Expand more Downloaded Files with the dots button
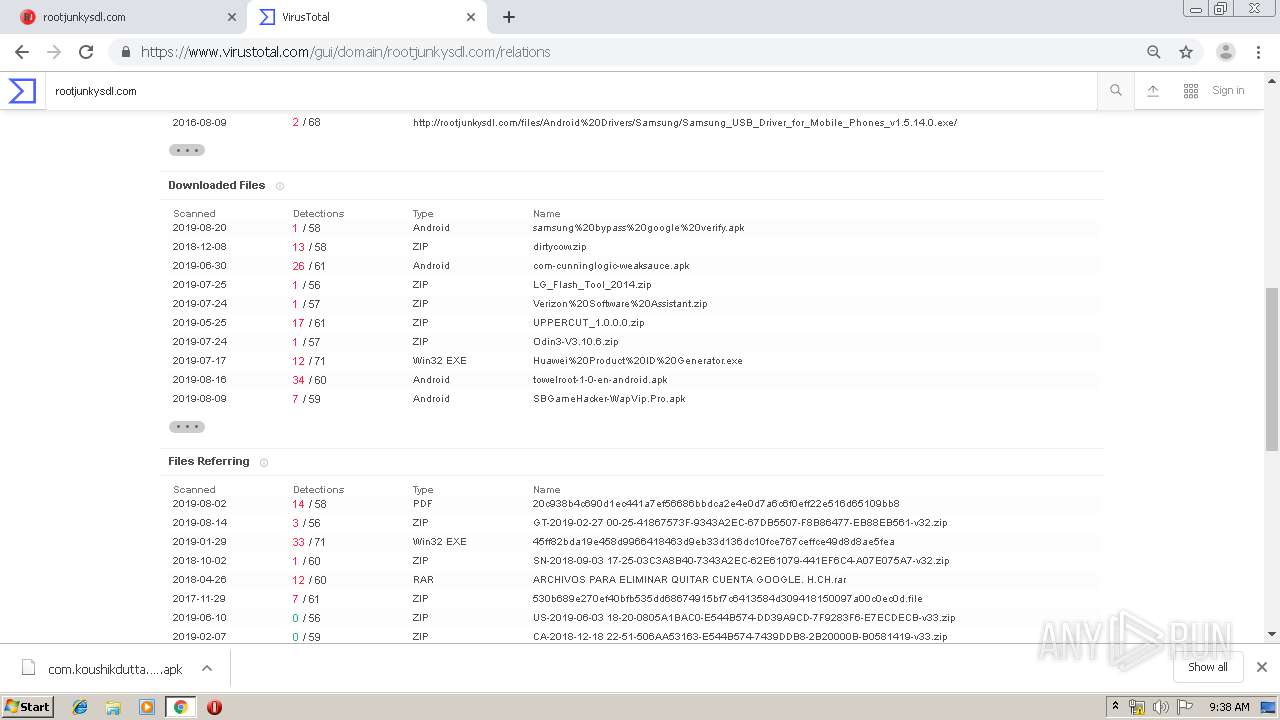This screenshot has width=1280, height=720. (x=187, y=427)
